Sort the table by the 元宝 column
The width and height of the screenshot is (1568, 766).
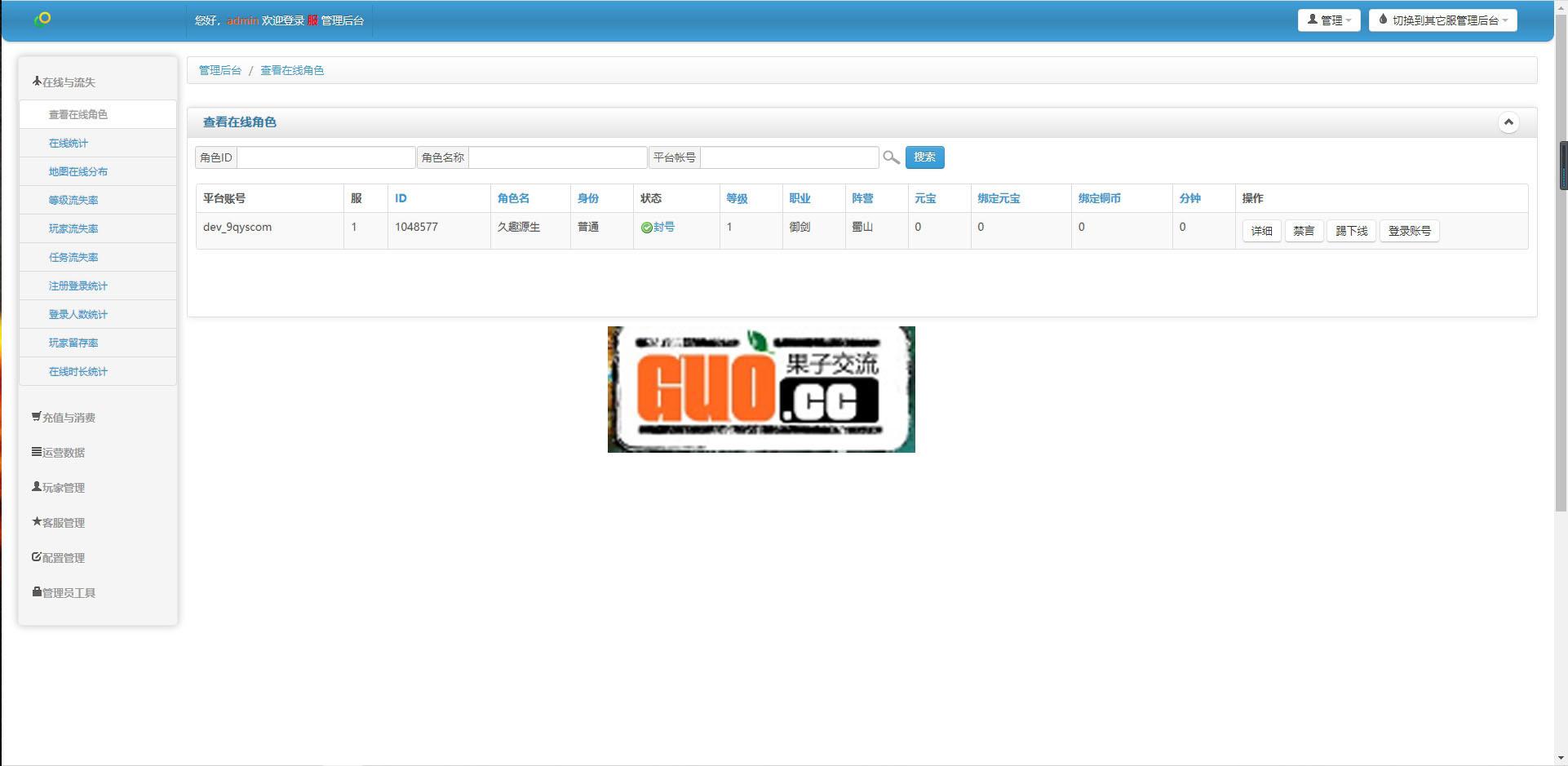click(925, 198)
